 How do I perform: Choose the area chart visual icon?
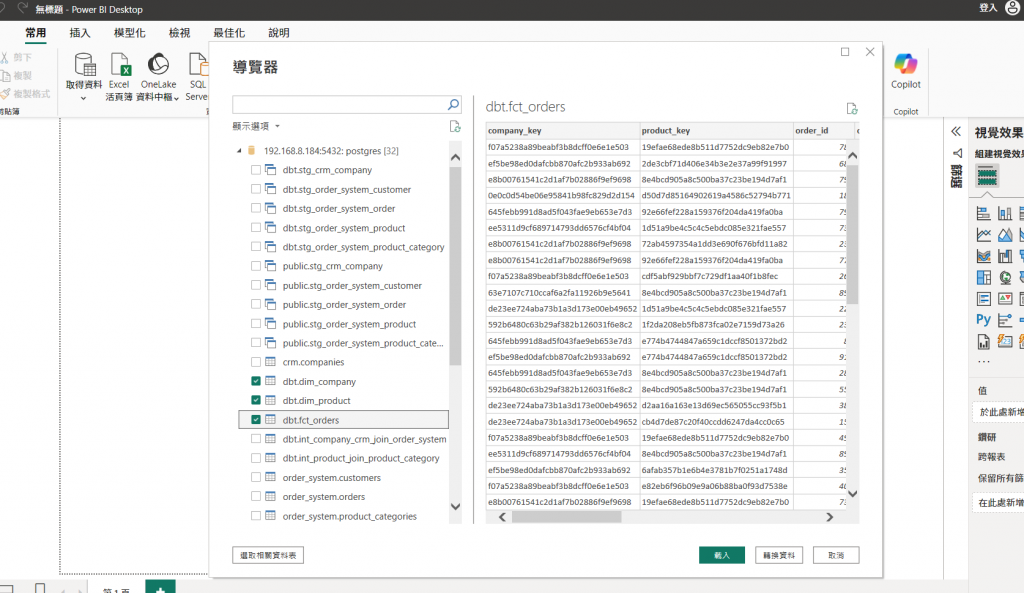point(1005,234)
